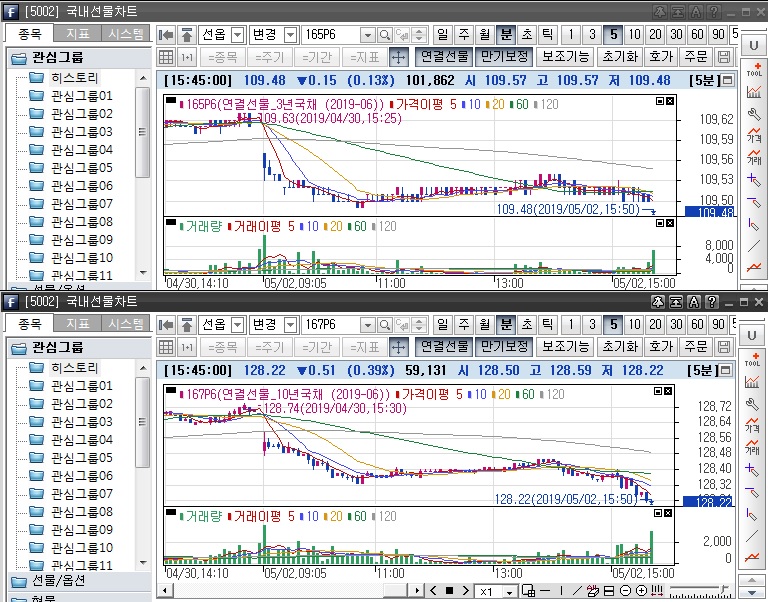
Task: Click the U button at top of 165P6 window sidebar
Action: 753,46
